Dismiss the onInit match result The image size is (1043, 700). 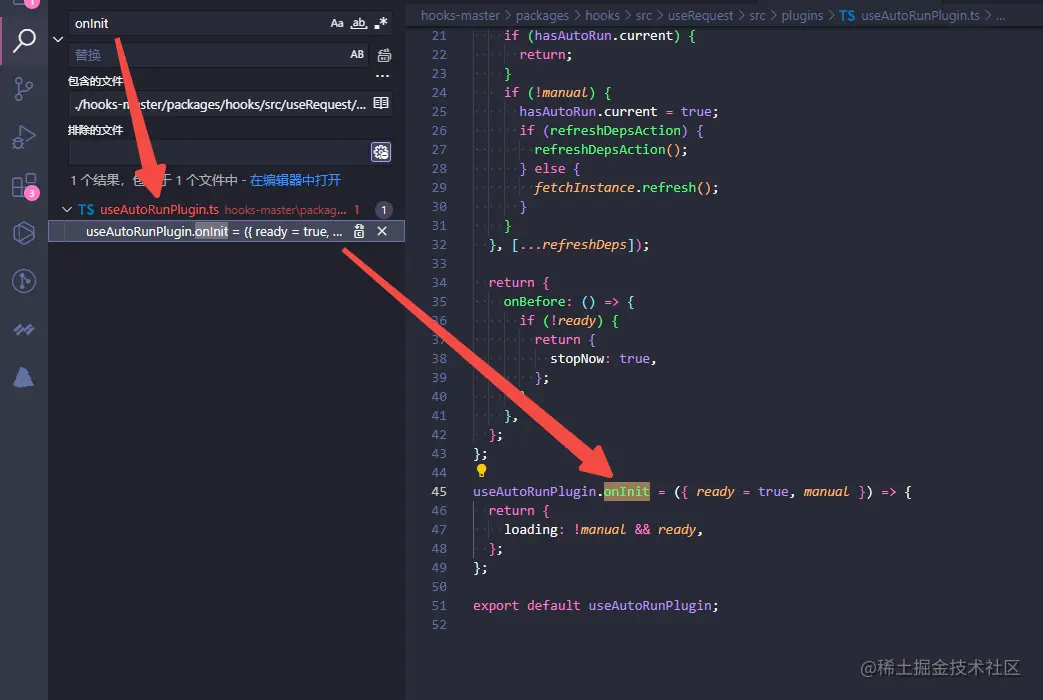[382, 232]
